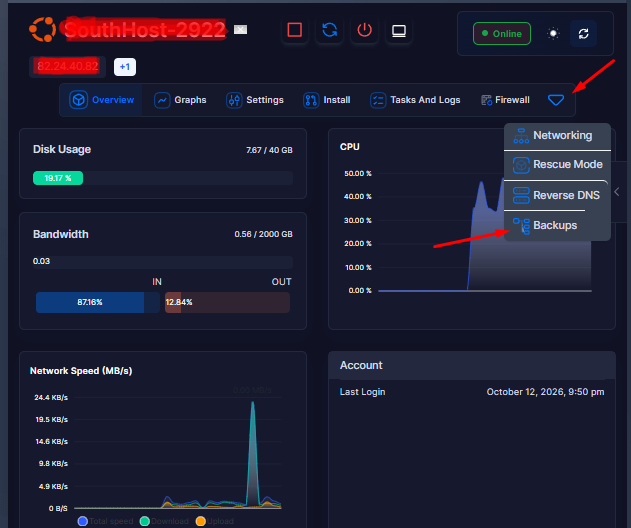Click the Reverse DNS server icon
Image resolution: width=631 pixels, height=528 pixels.
coord(521,196)
